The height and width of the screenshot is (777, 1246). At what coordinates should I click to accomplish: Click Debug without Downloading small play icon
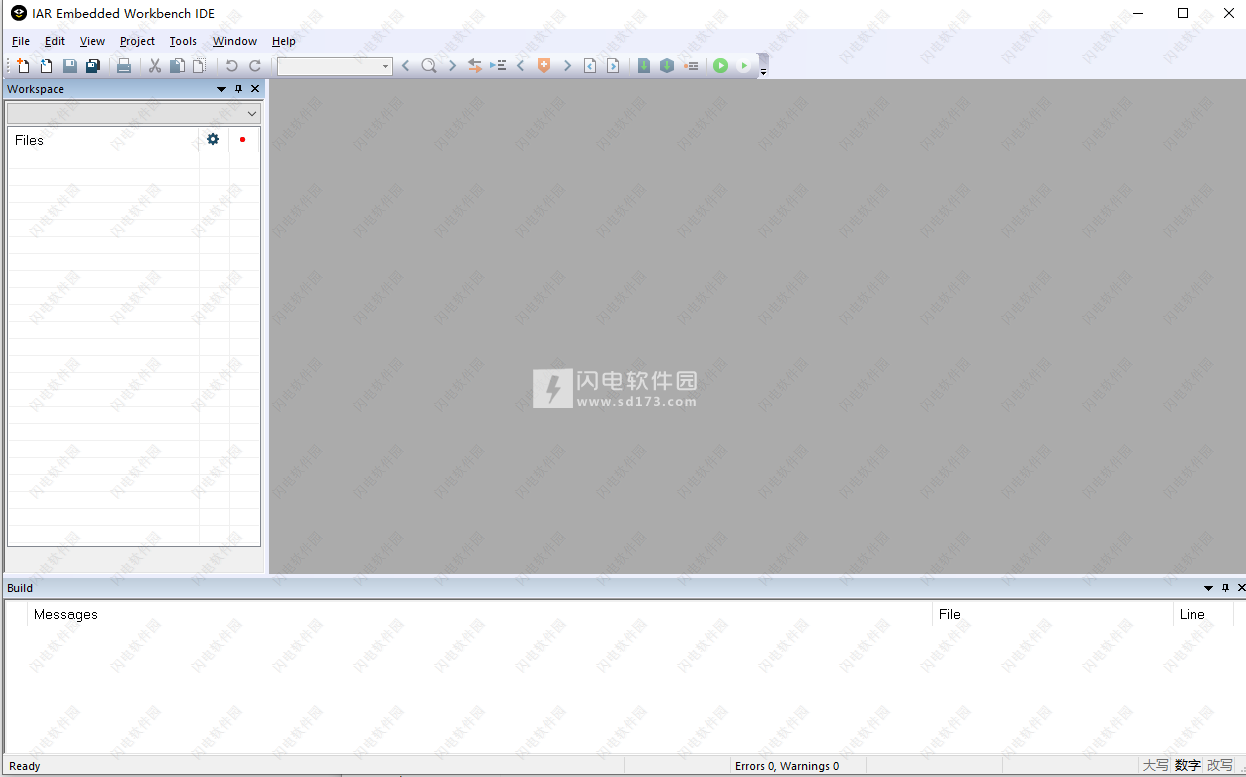[743, 66]
